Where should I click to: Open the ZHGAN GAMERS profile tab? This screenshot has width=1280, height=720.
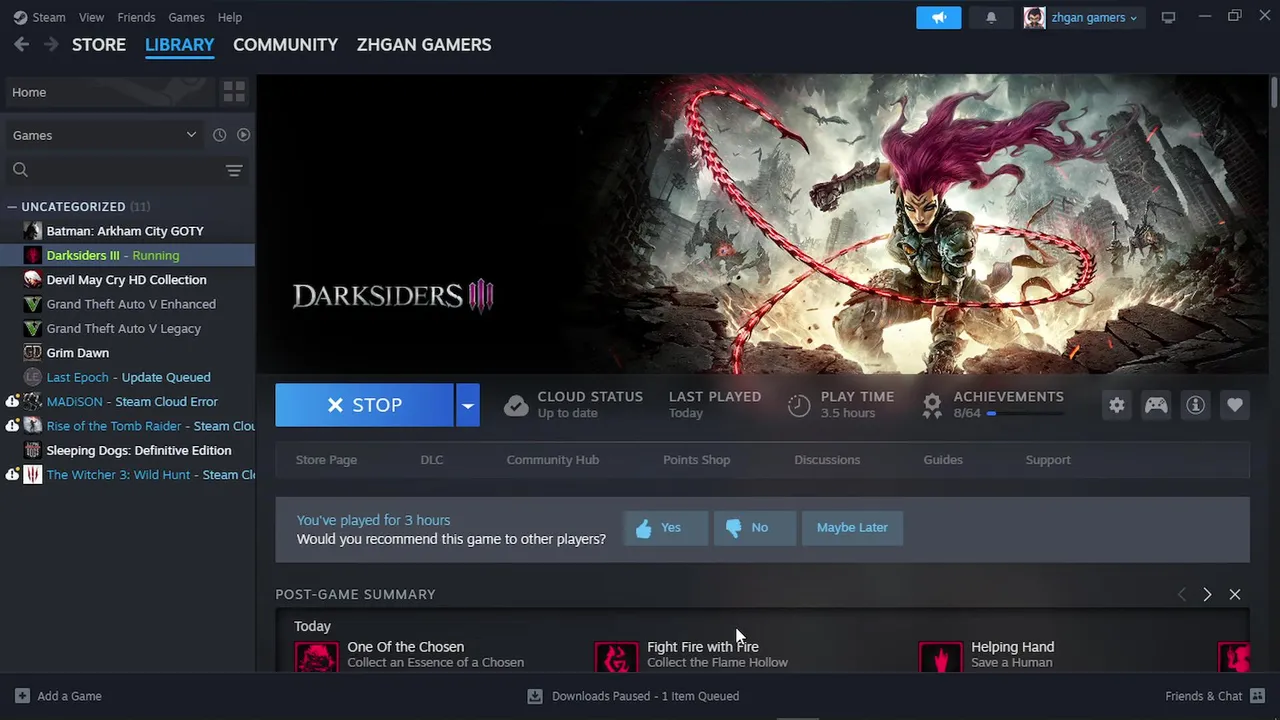tap(424, 45)
